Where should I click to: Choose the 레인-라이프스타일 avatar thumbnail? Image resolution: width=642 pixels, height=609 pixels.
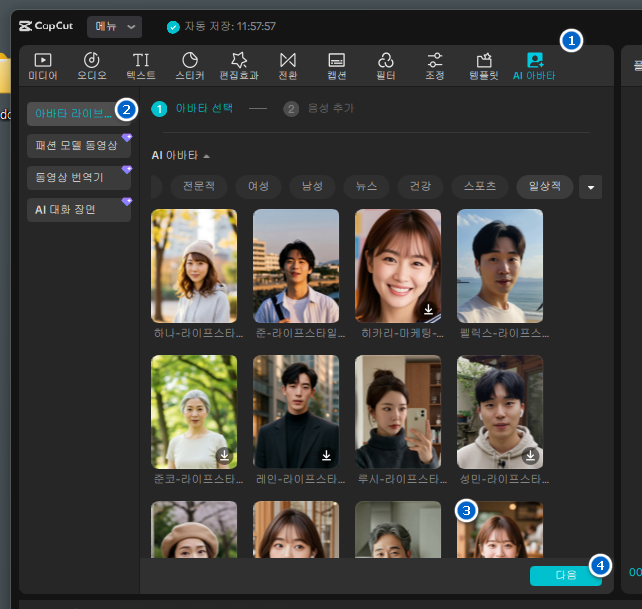[x=296, y=412]
